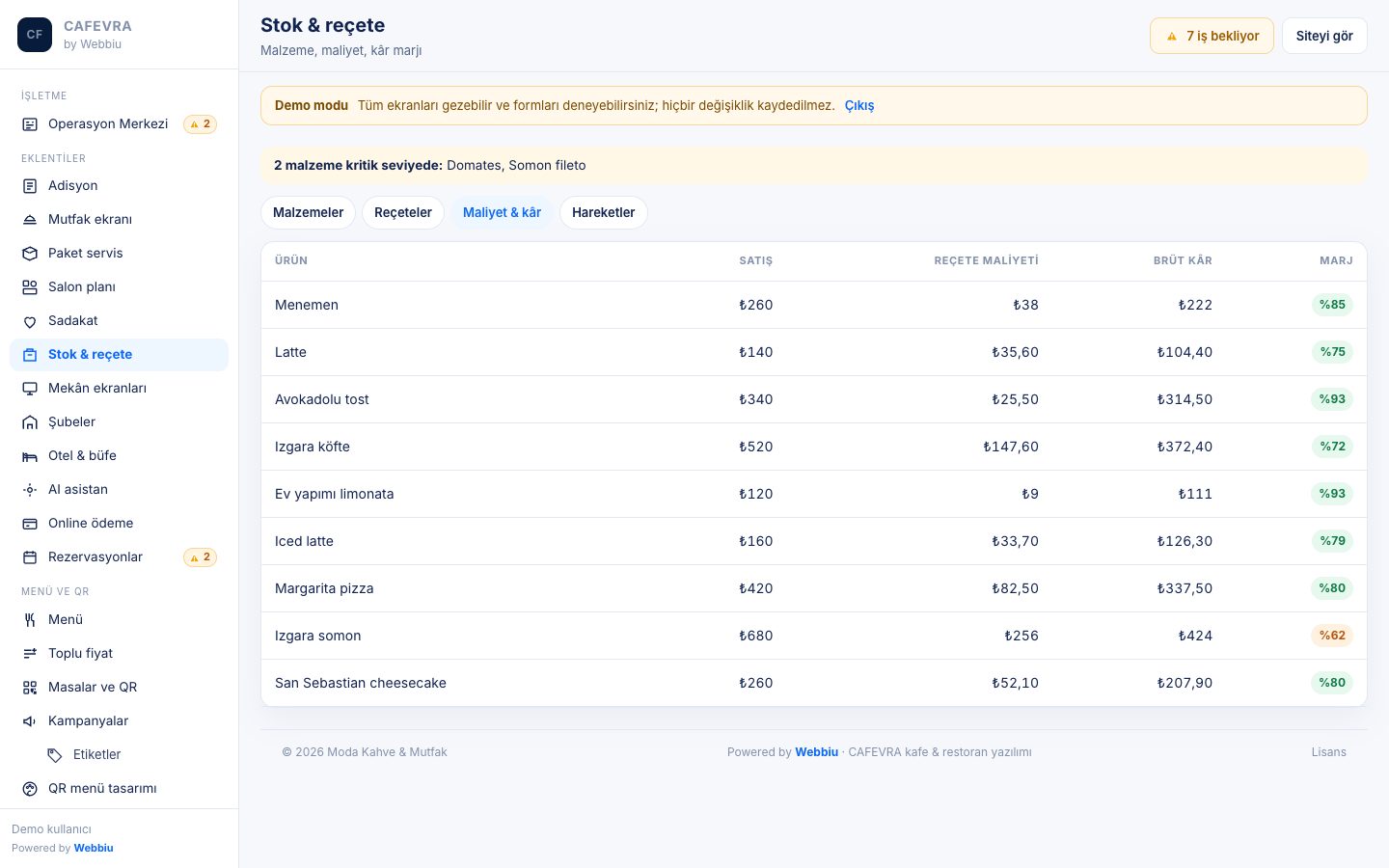Click the Online ödeme card icon
Viewport: 1389px width, 868px height.
(x=30, y=524)
